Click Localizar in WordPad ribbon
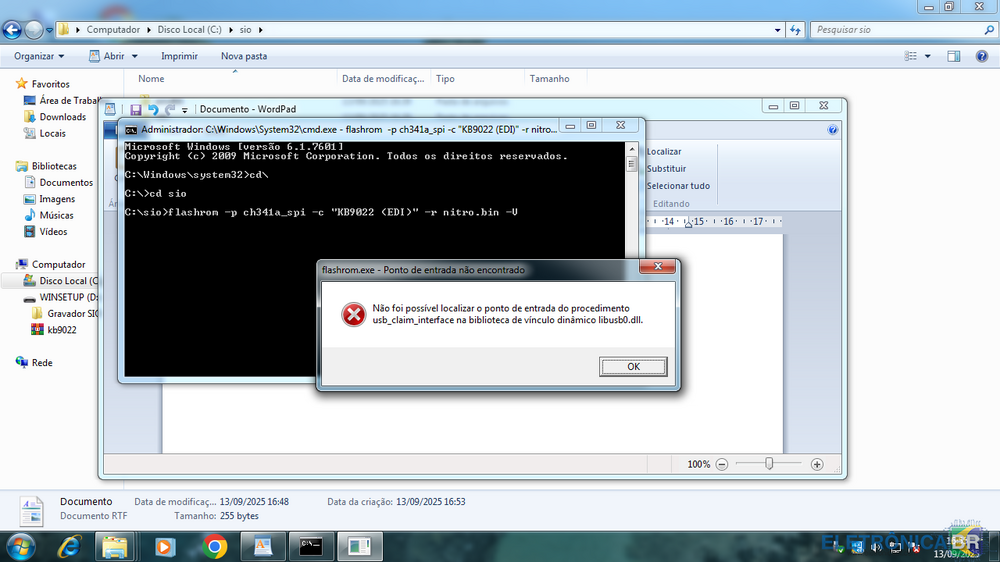1000x562 pixels. point(664,152)
